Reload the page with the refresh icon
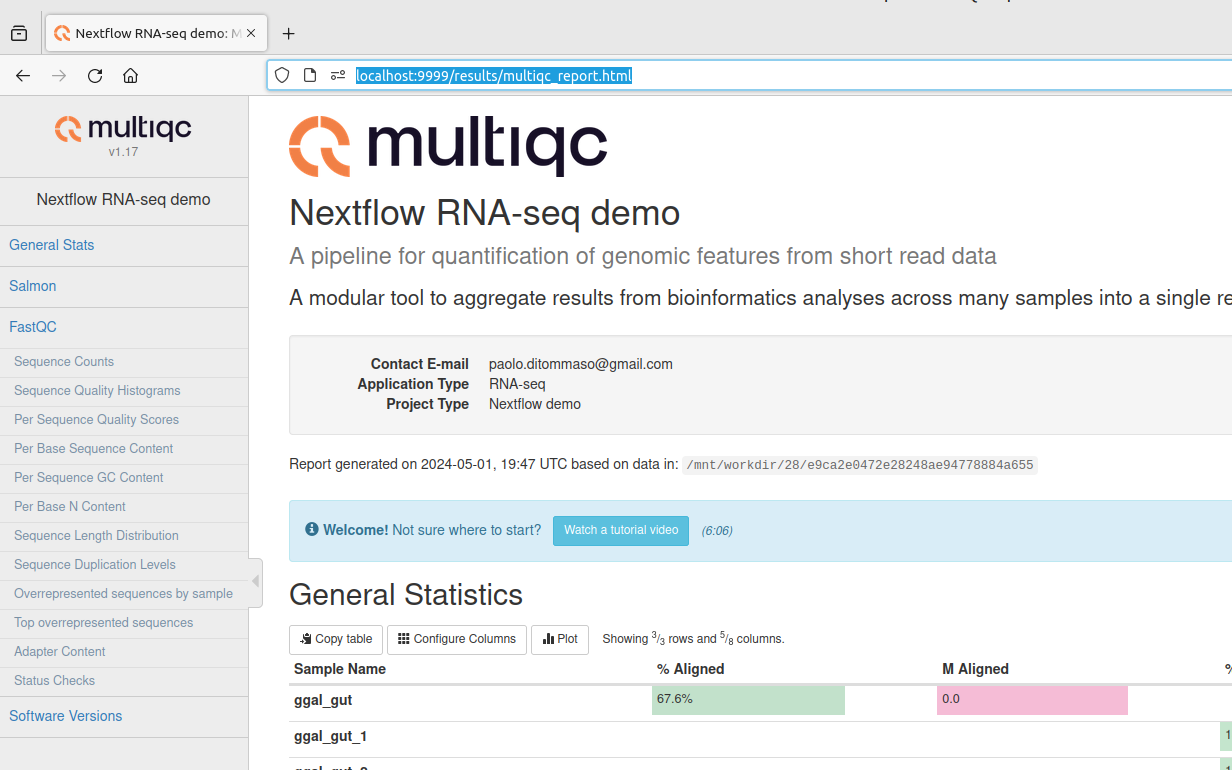This screenshot has height=770, width=1232. (x=95, y=76)
